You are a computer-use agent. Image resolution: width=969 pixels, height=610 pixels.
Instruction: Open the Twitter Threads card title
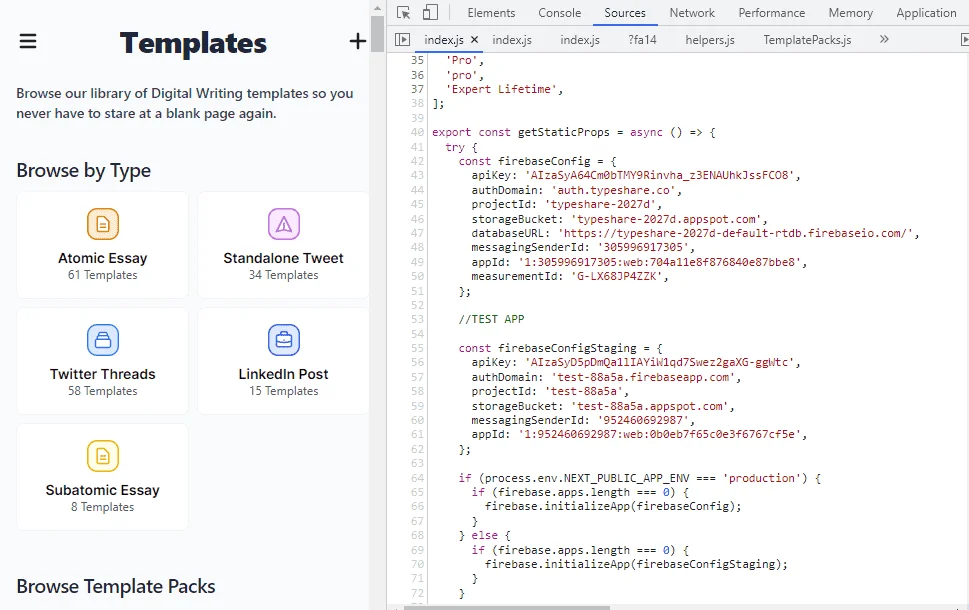(103, 374)
